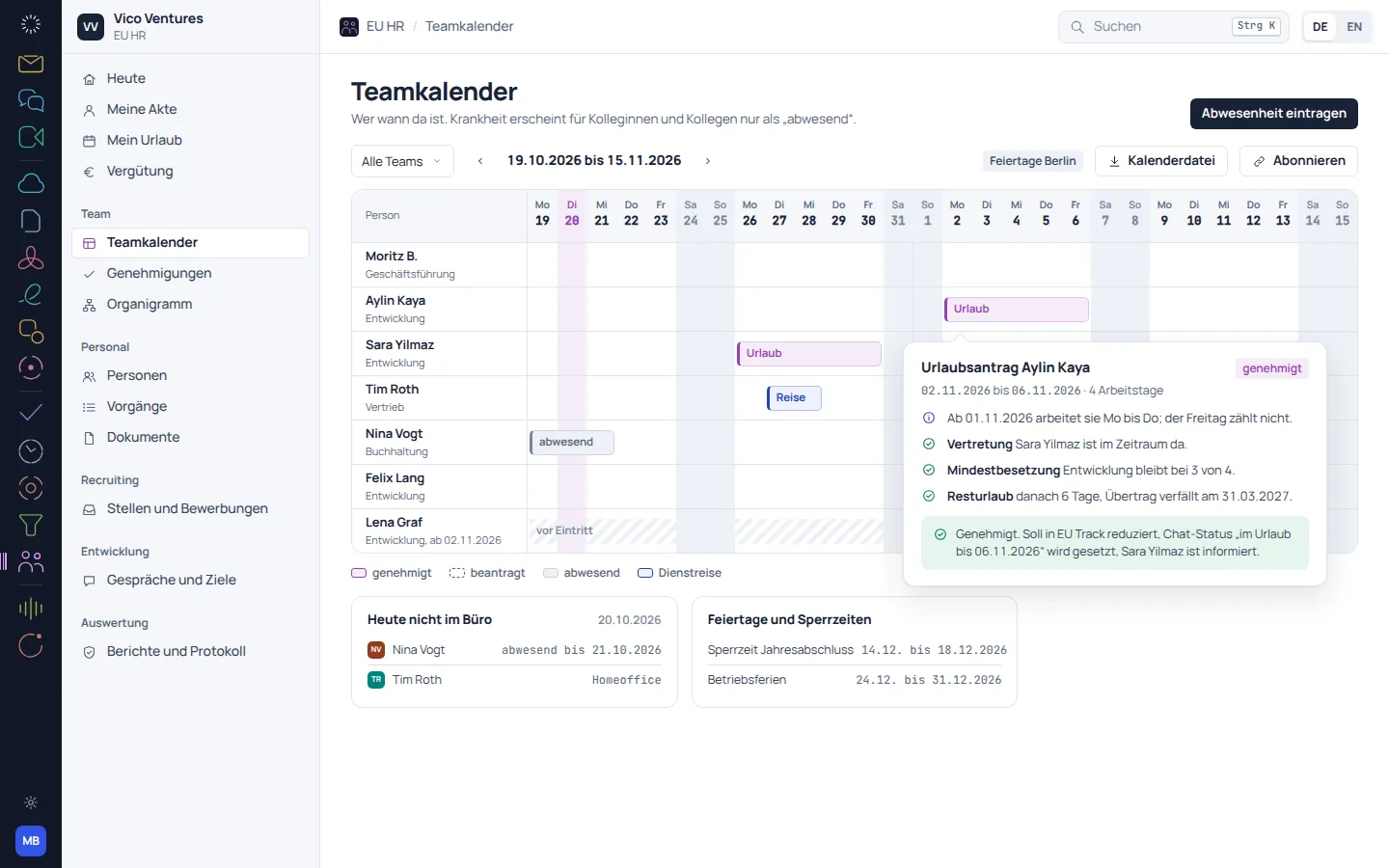Viewport: 1389px width, 868px height.
Task: Click the Abonnieren button
Action: click(x=1298, y=161)
